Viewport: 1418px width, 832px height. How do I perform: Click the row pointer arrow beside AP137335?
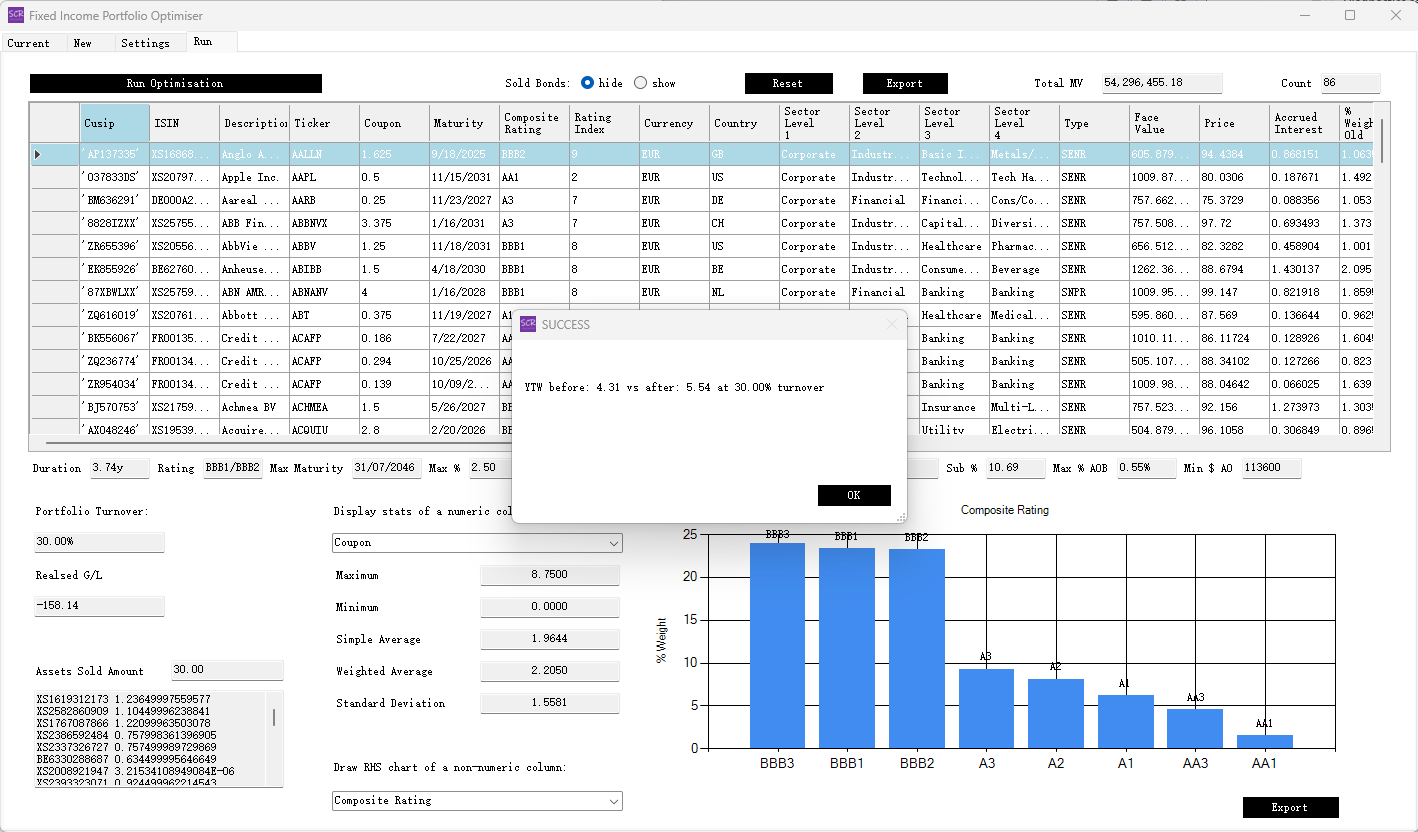(x=38, y=154)
